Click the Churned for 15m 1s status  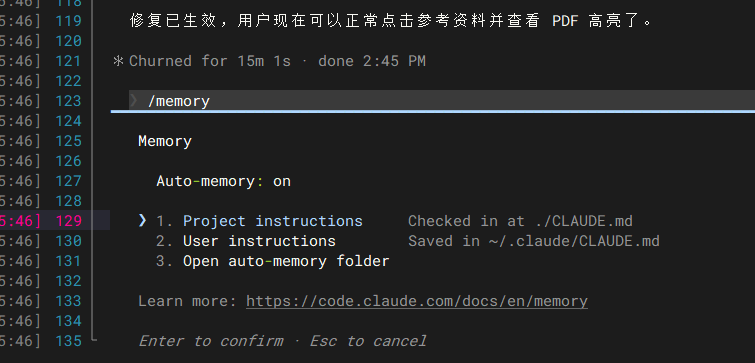pos(210,61)
